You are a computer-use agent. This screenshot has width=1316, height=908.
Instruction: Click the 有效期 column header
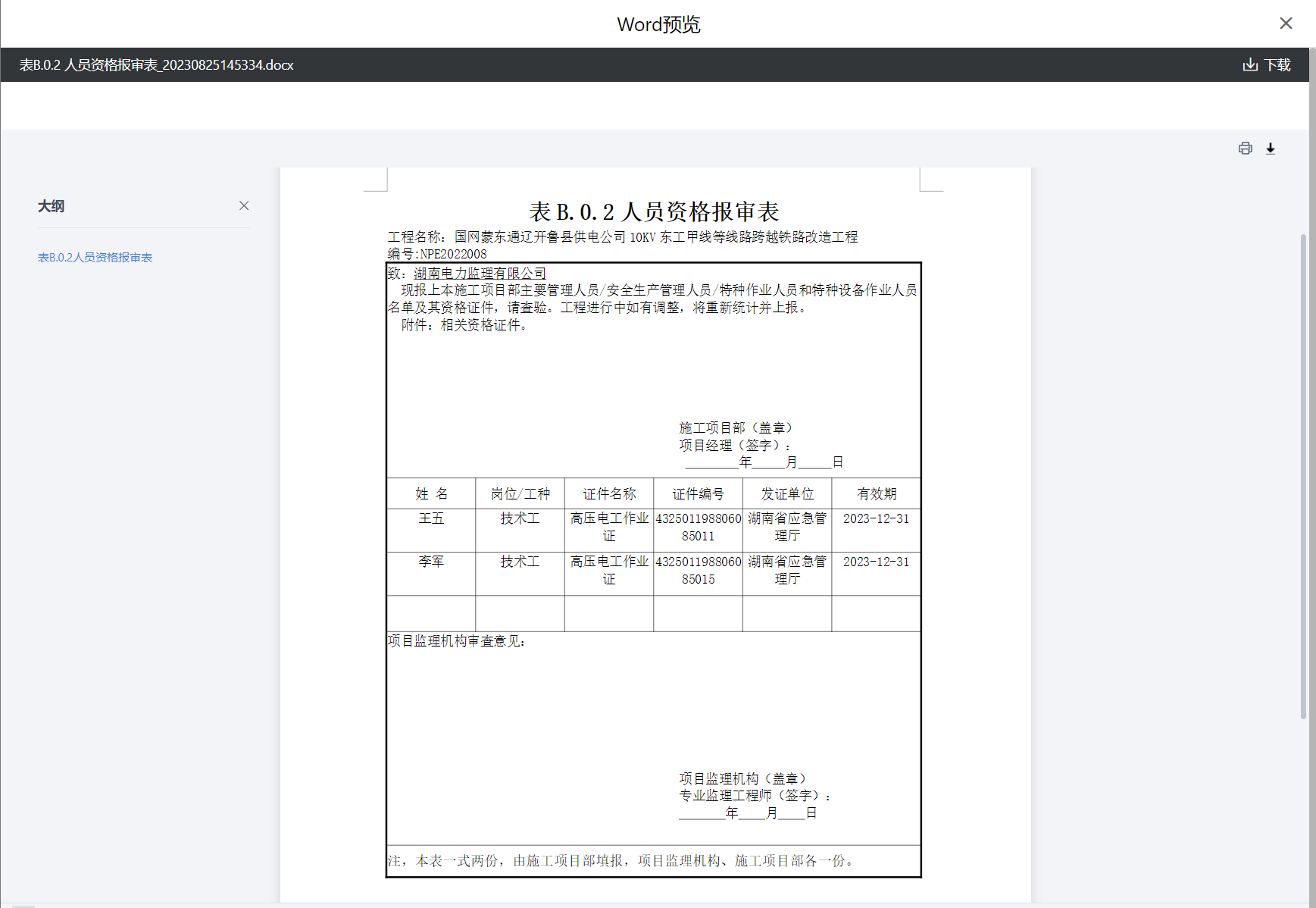(x=876, y=494)
